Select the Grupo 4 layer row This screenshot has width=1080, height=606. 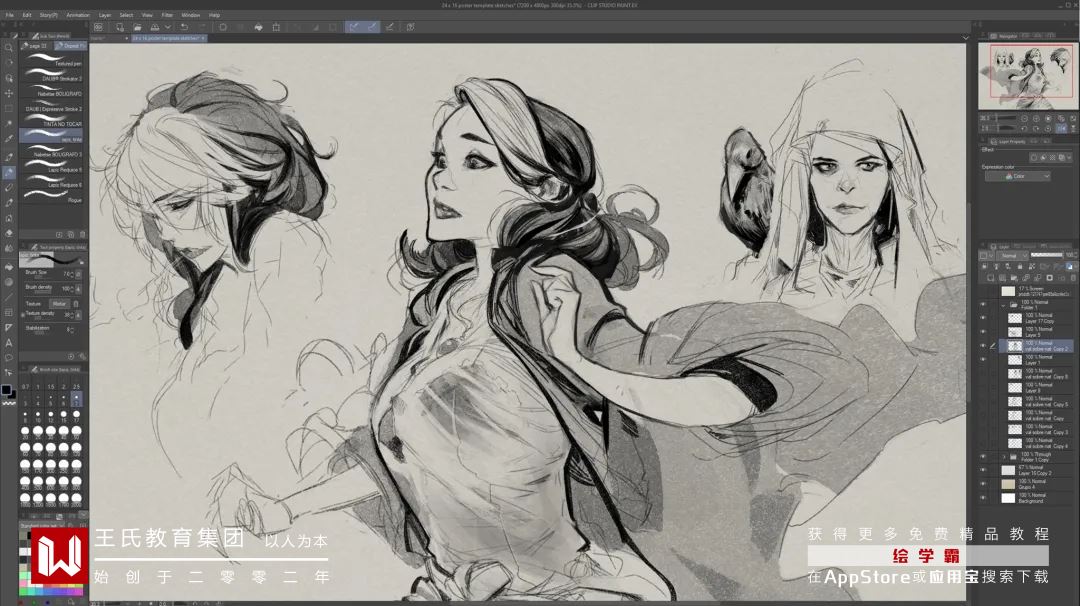coord(1036,484)
